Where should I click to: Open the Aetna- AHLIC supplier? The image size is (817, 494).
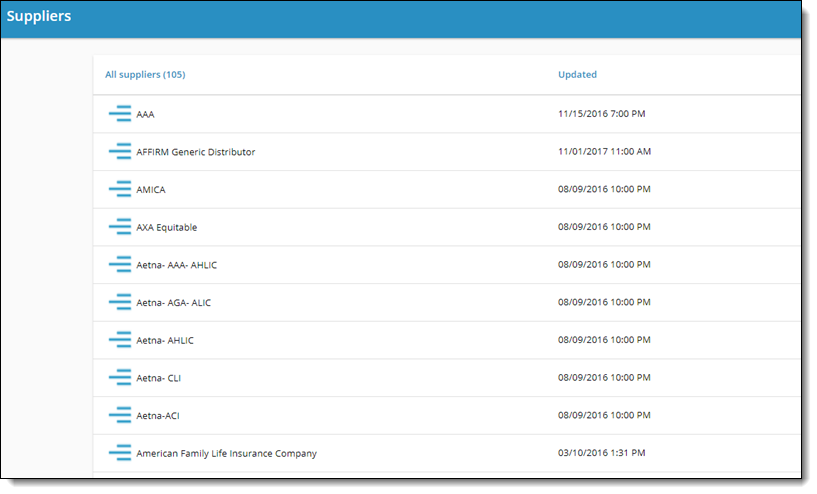click(165, 340)
